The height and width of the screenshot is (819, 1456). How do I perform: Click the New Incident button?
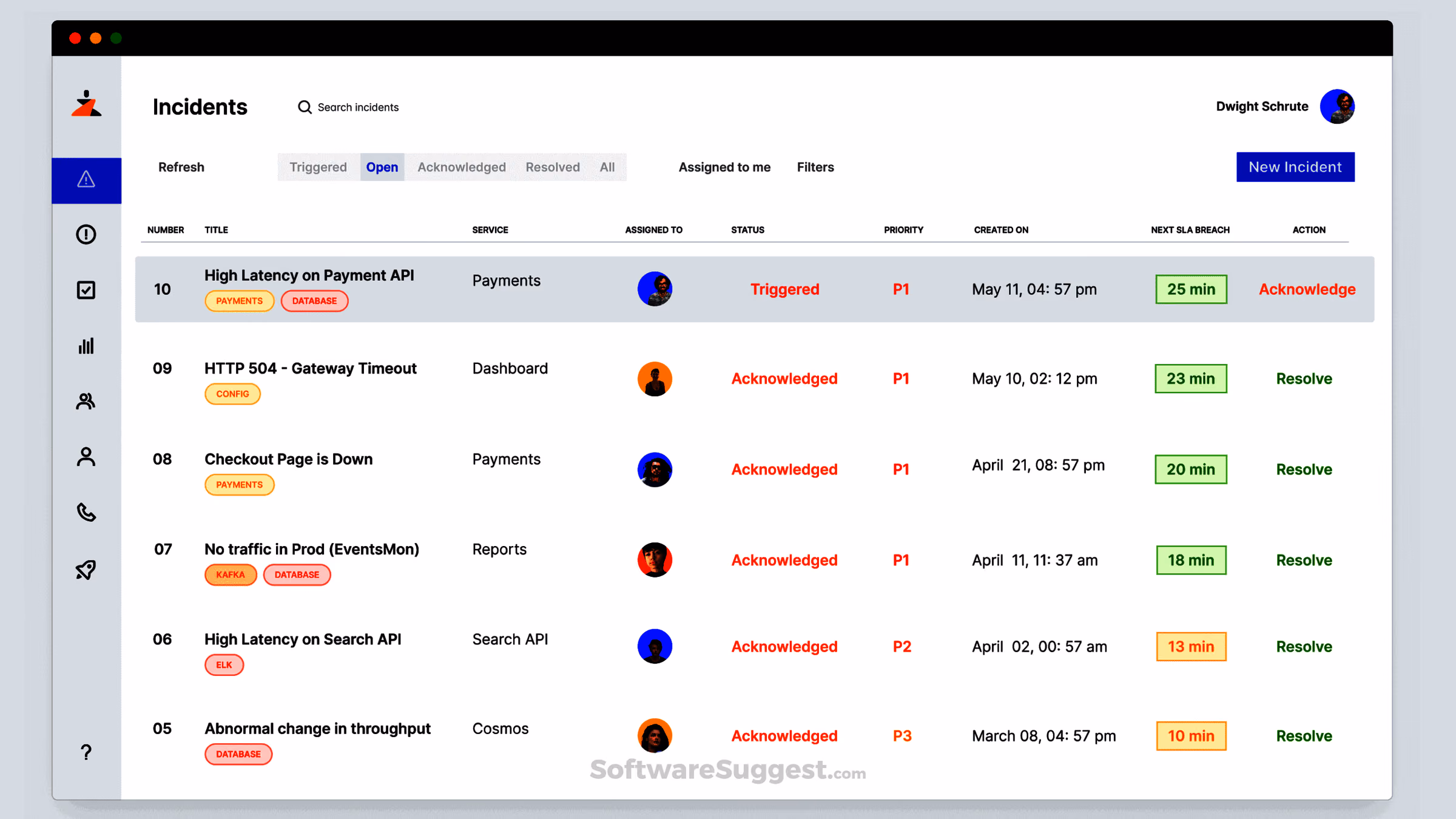pyautogui.click(x=1295, y=167)
